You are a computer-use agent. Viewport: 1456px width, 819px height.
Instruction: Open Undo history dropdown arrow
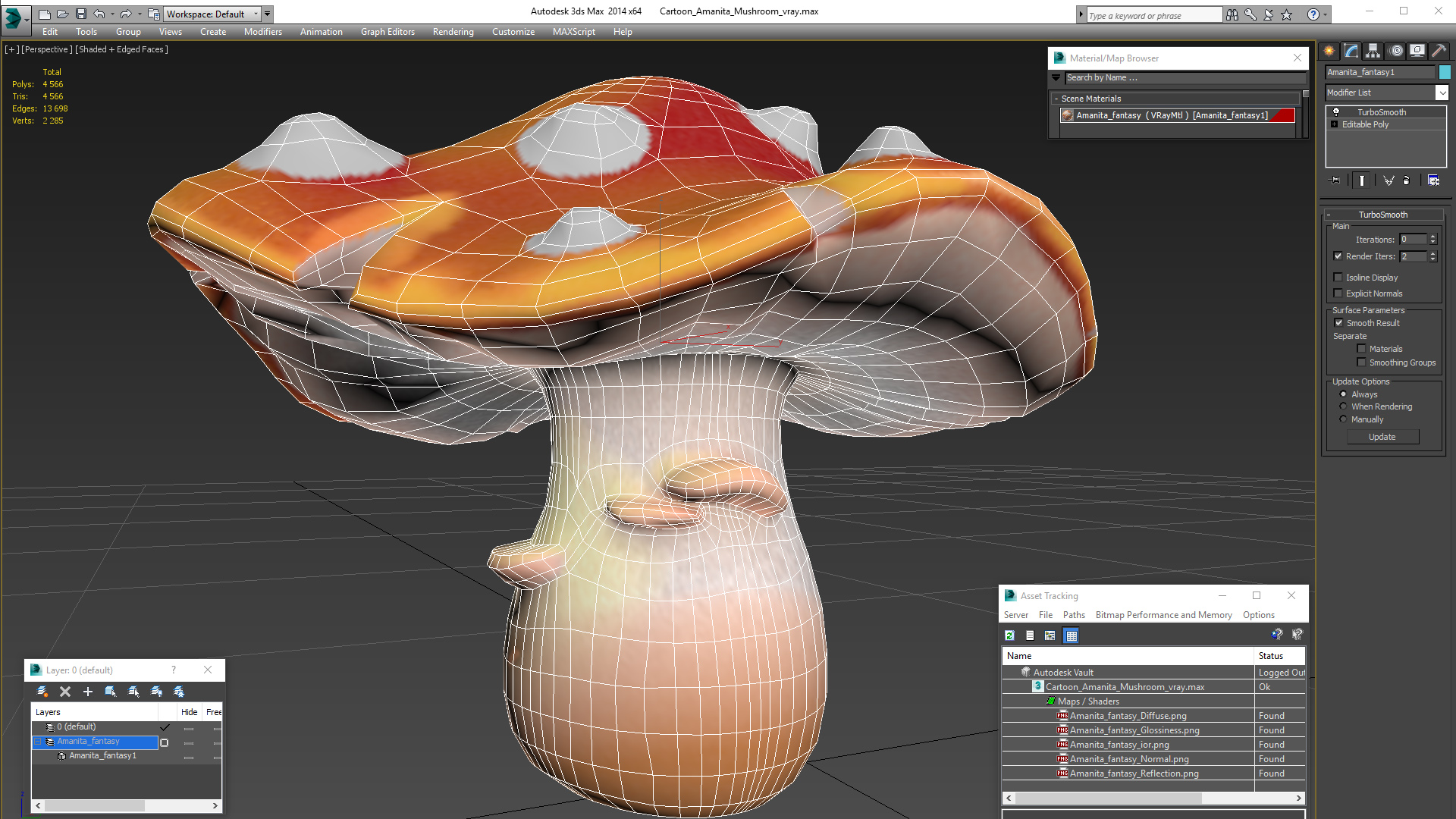(x=112, y=14)
